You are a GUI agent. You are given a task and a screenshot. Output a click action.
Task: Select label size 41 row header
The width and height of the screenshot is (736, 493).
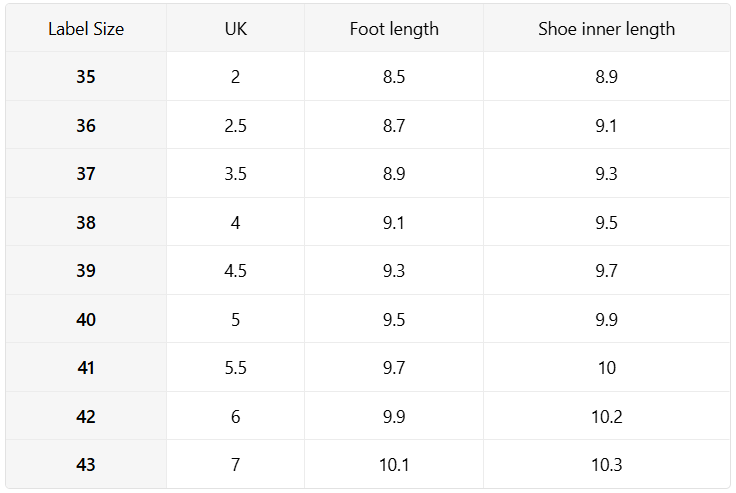click(x=86, y=368)
